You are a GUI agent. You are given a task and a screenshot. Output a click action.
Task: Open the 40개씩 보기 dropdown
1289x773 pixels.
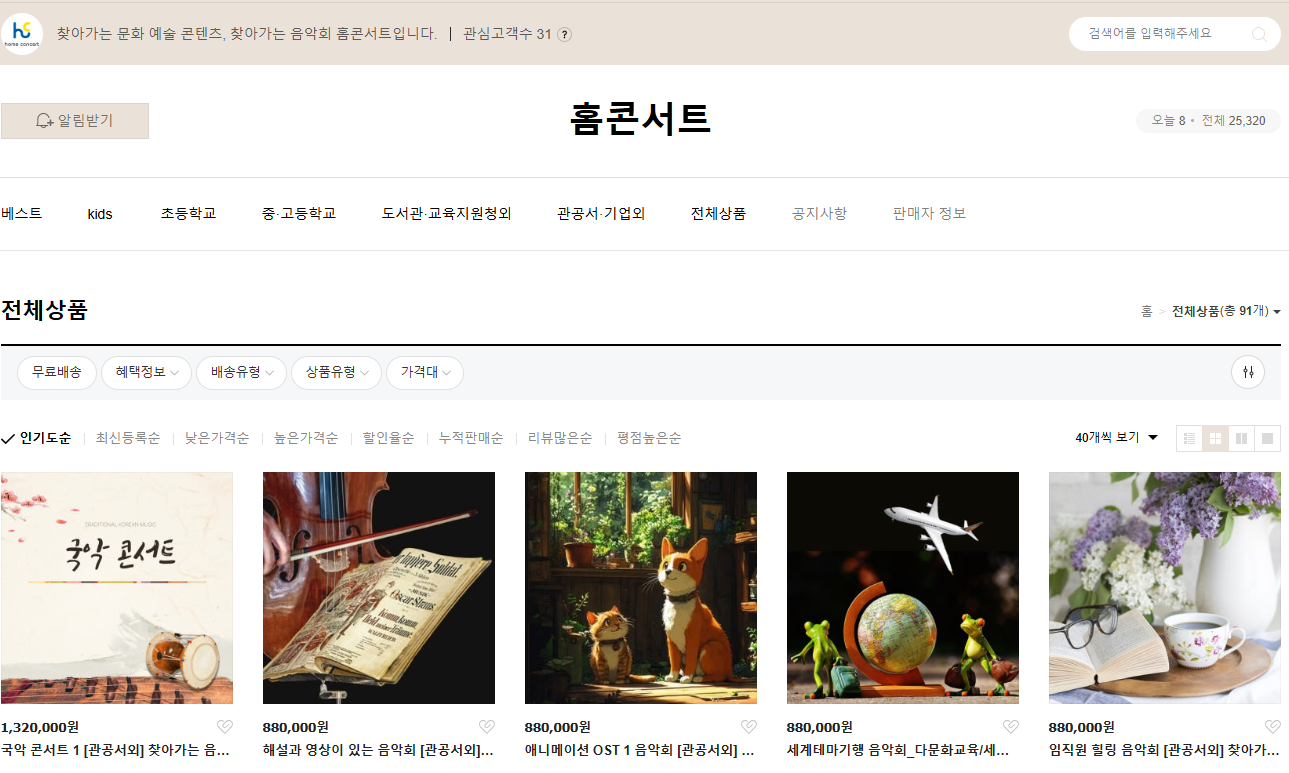click(1116, 438)
